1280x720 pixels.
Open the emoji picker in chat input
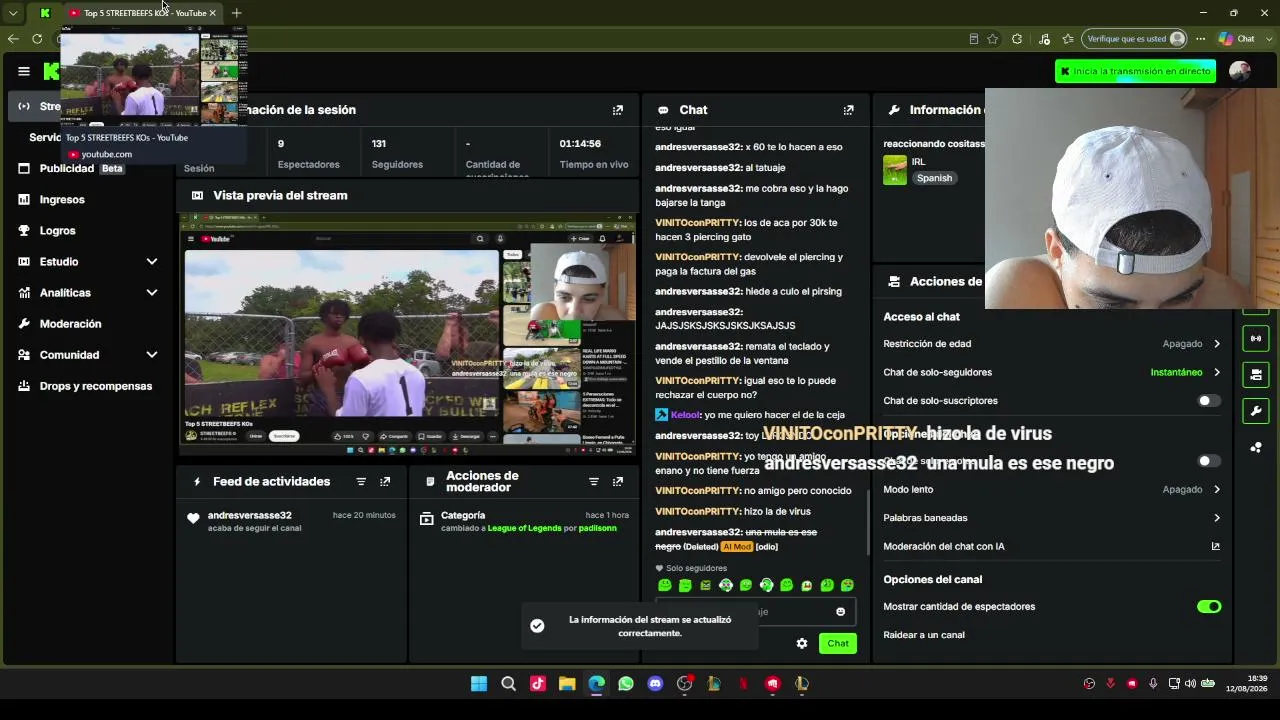coord(840,612)
